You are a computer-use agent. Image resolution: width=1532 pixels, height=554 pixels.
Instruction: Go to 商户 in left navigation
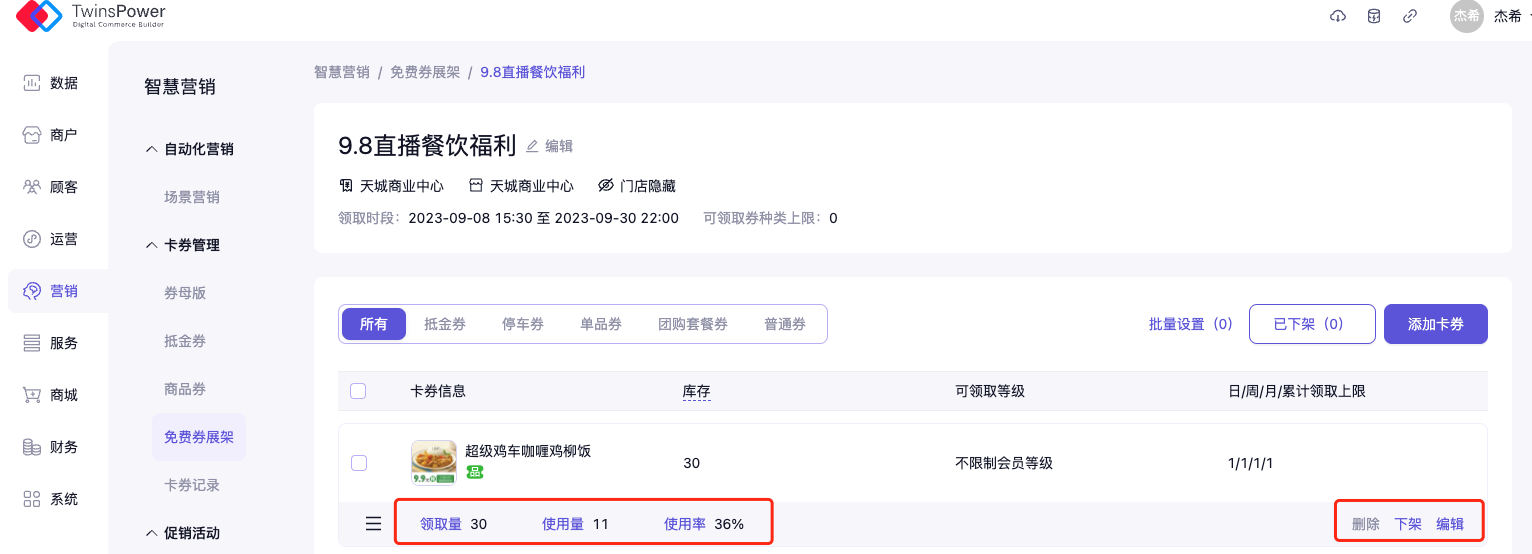tap(52, 135)
